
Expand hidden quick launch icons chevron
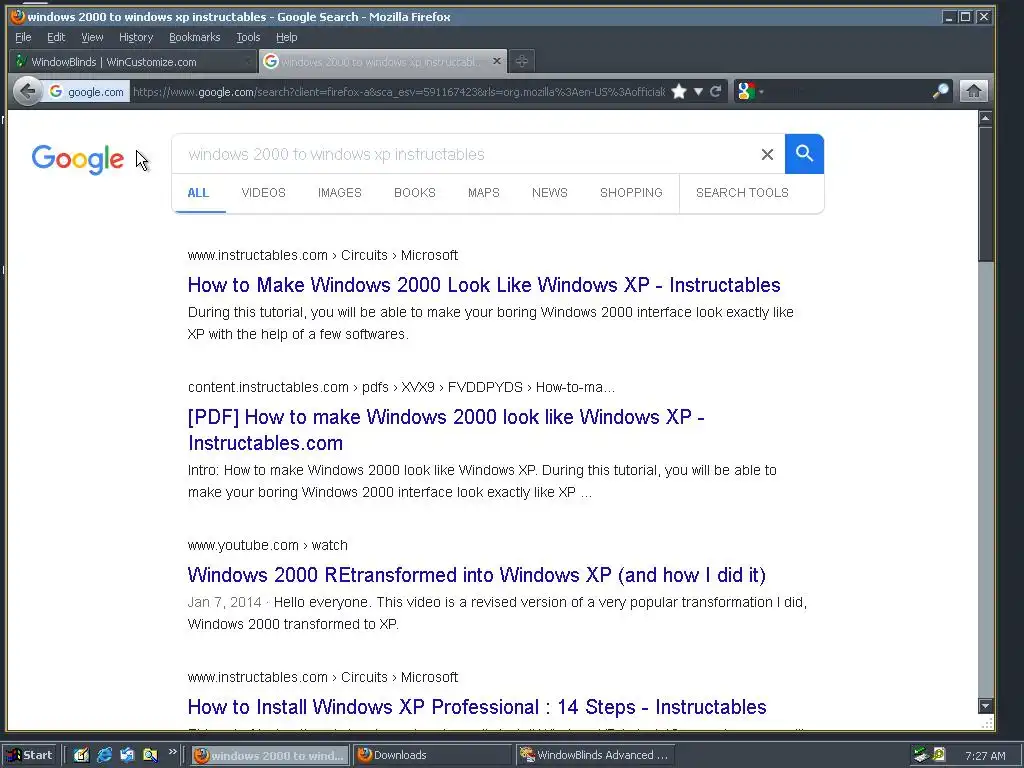[x=172, y=752]
